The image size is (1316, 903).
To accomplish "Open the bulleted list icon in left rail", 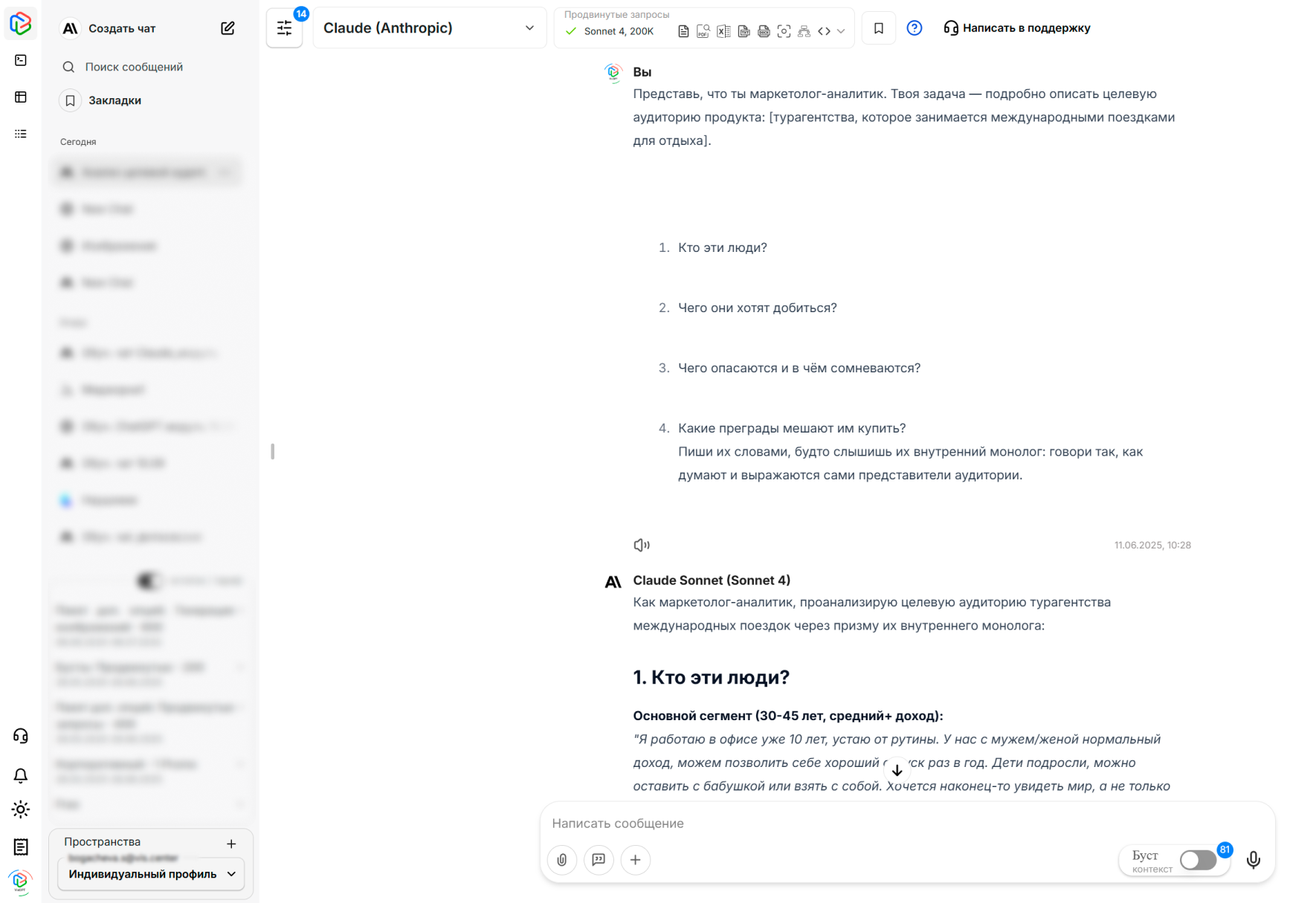I will click(21, 134).
